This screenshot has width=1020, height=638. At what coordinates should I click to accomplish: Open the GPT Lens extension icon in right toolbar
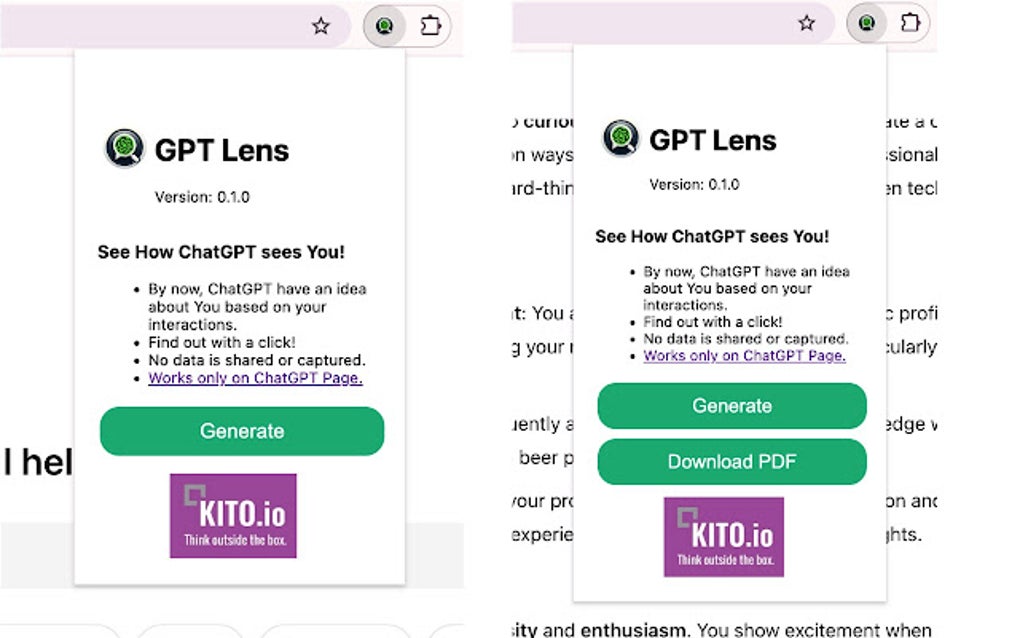(866, 24)
